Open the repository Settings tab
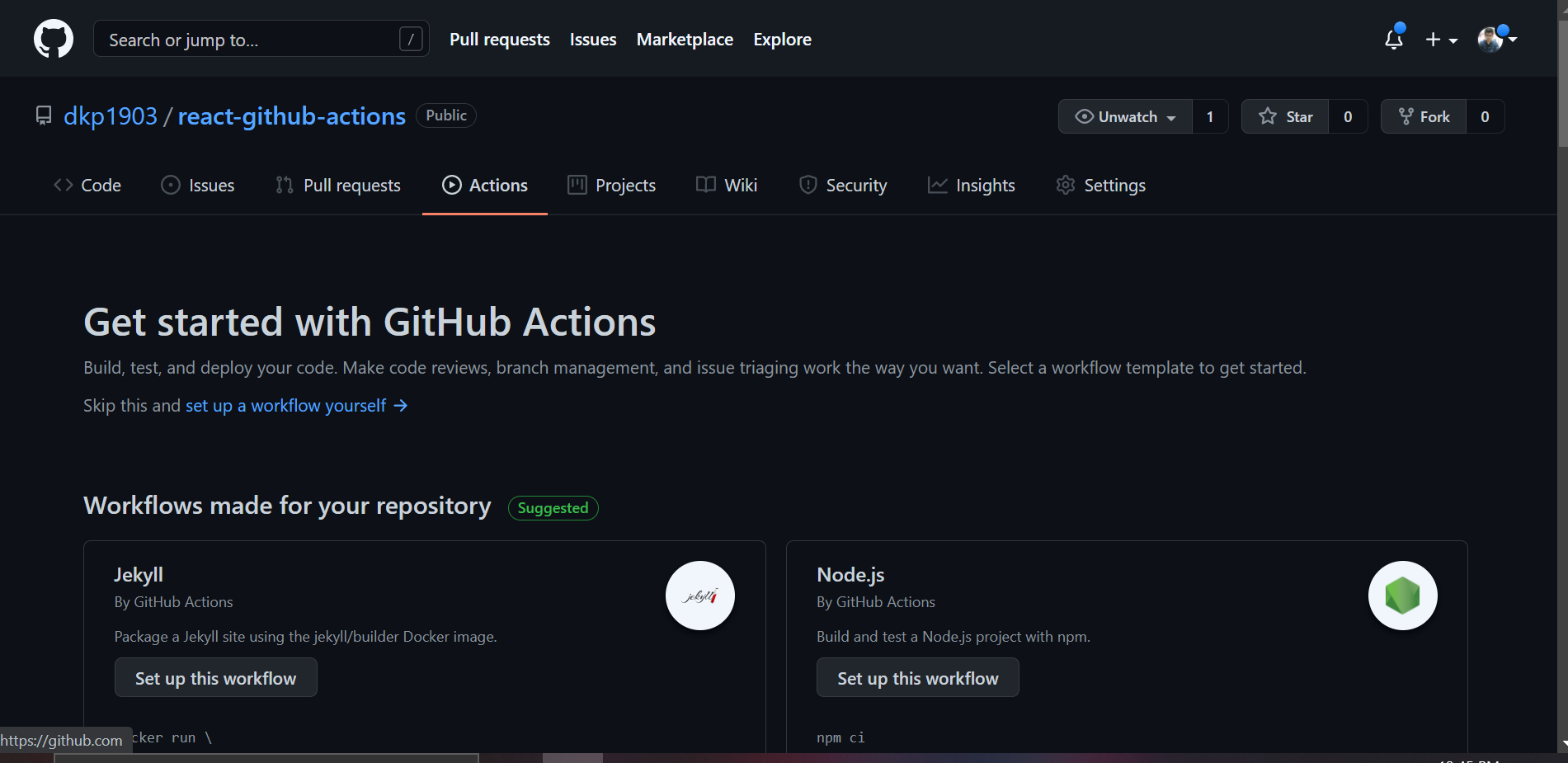Screen dimensions: 1568x763 pos(1101,185)
